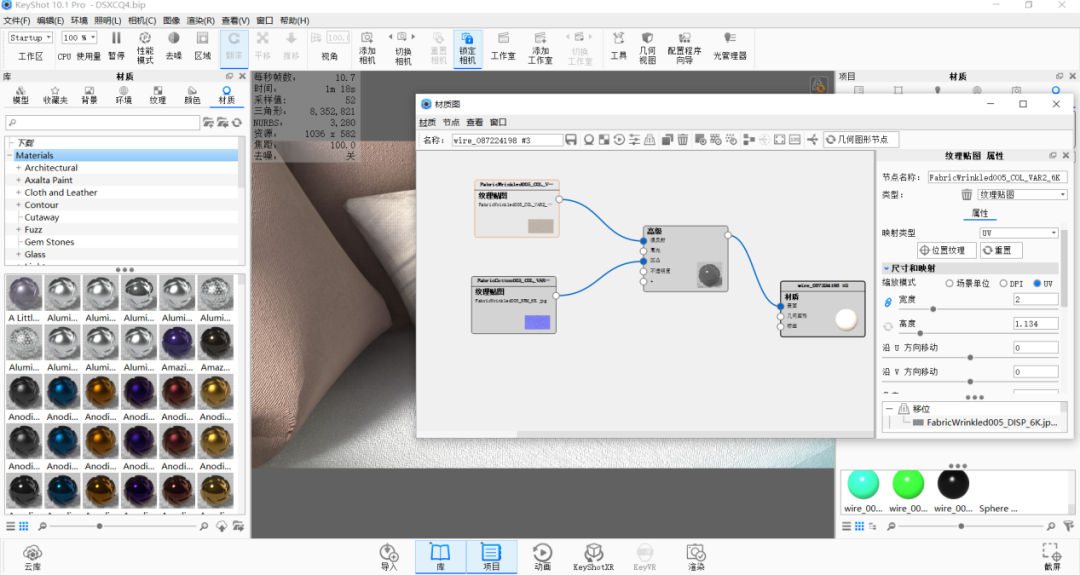Click 沿 U 方向移动 slider handle
Viewport: 1080px width, 575px height.
pos(970,357)
